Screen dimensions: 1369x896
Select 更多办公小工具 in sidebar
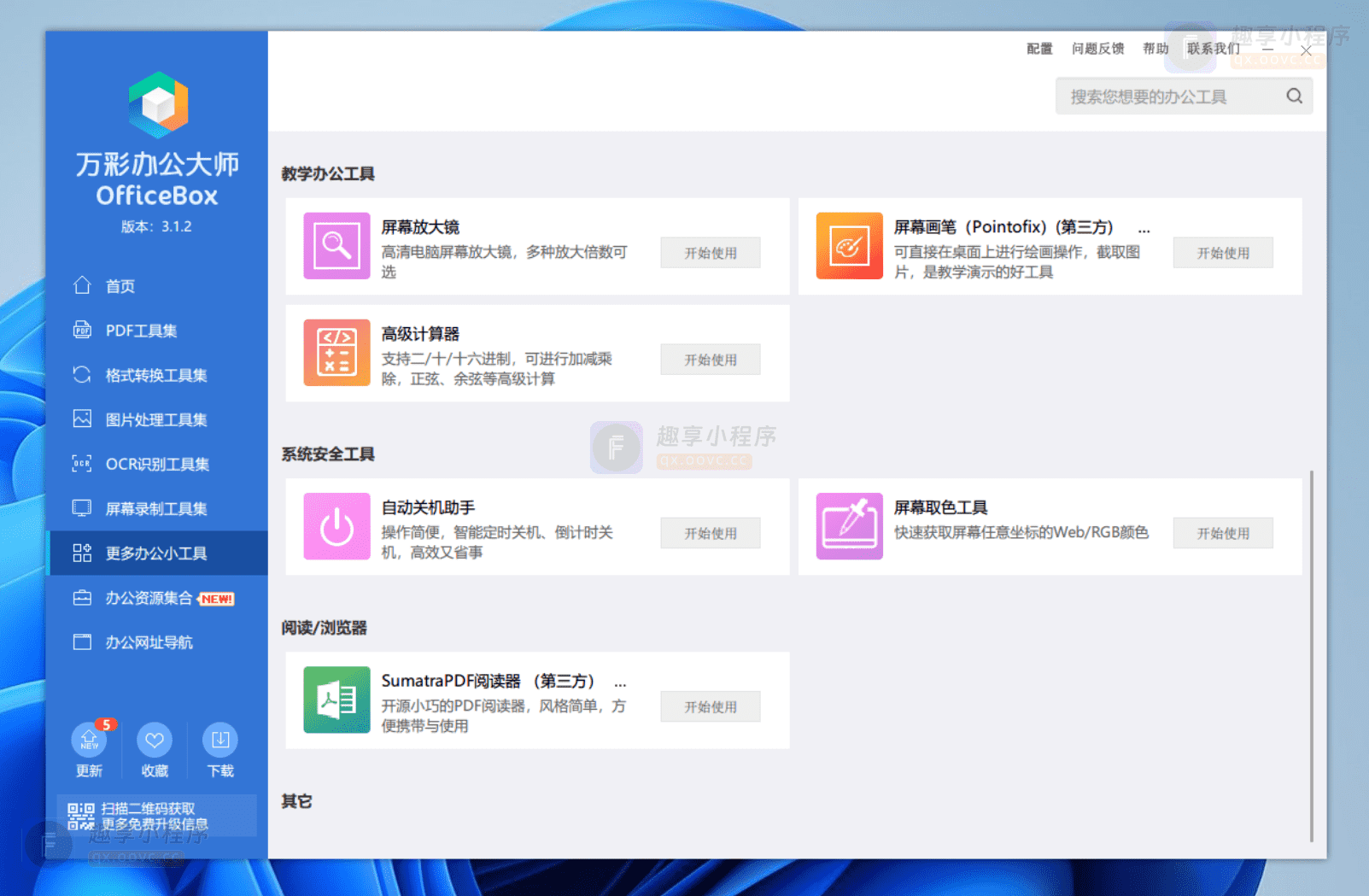157,553
